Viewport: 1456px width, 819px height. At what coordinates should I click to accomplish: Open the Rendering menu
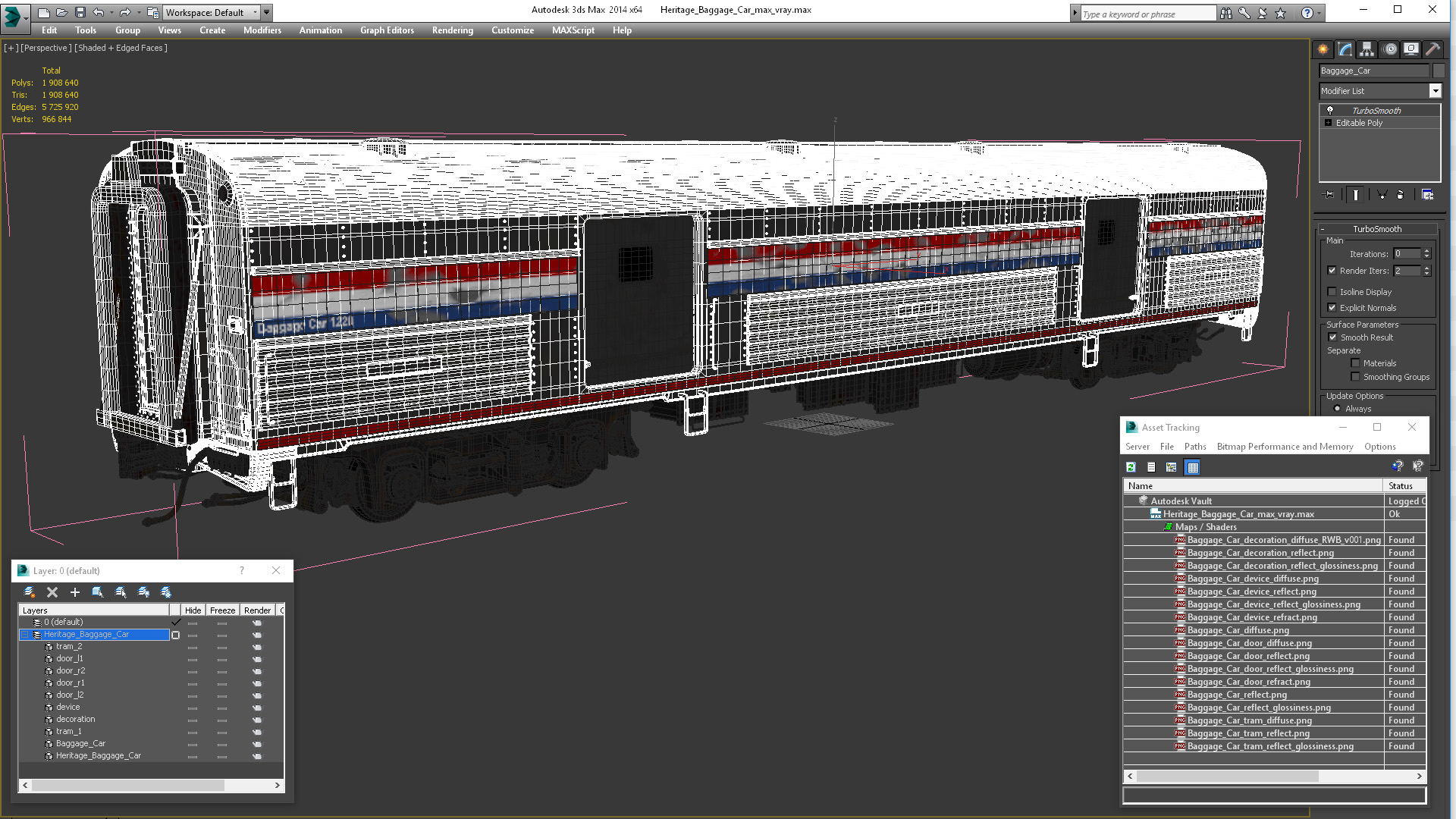click(453, 30)
